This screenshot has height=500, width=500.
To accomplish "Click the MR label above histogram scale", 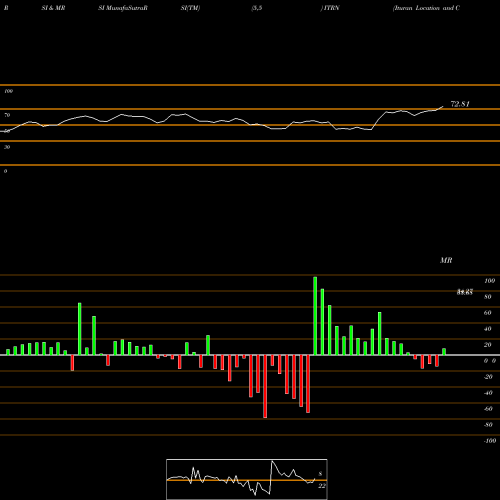I will pos(446,260).
